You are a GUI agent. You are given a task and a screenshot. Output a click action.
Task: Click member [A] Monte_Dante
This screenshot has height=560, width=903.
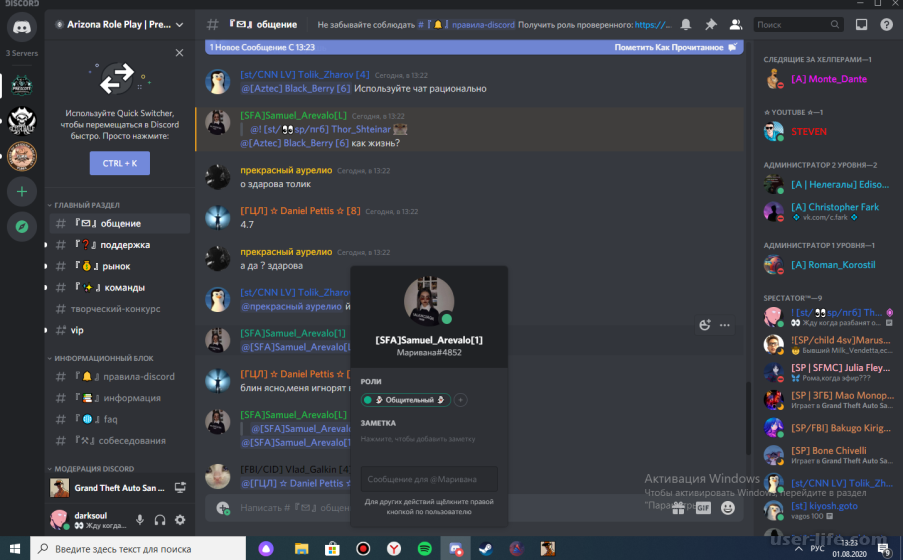pyautogui.click(x=828, y=79)
